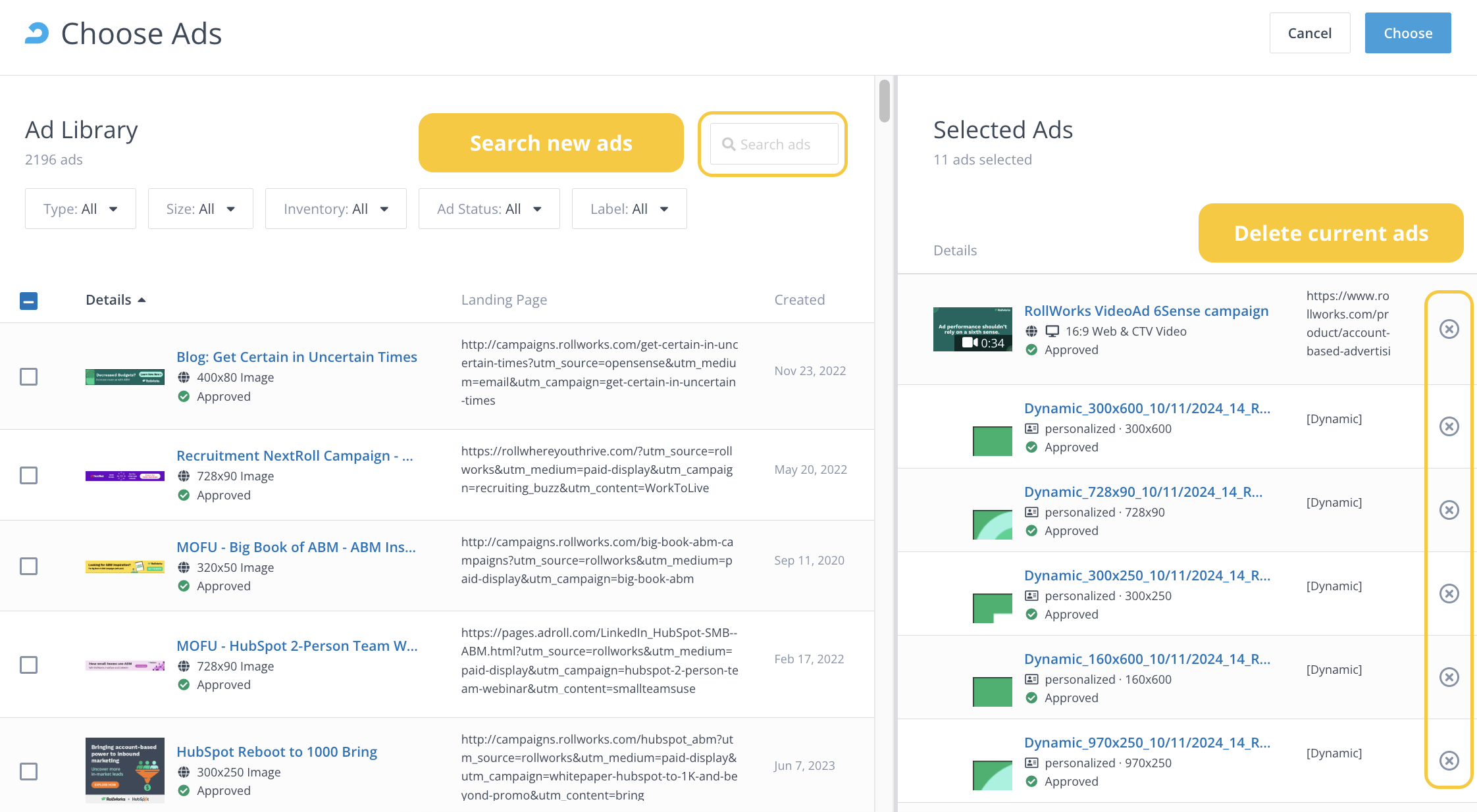
Task: Select the MOFU - Big Book of ABM checkbox
Action: point(28,566)
